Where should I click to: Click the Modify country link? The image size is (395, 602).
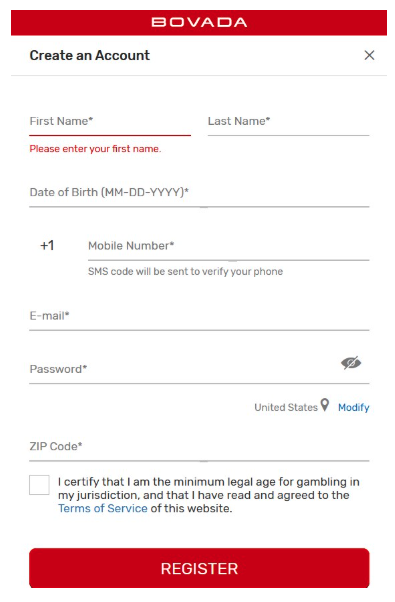pos(354,407)
